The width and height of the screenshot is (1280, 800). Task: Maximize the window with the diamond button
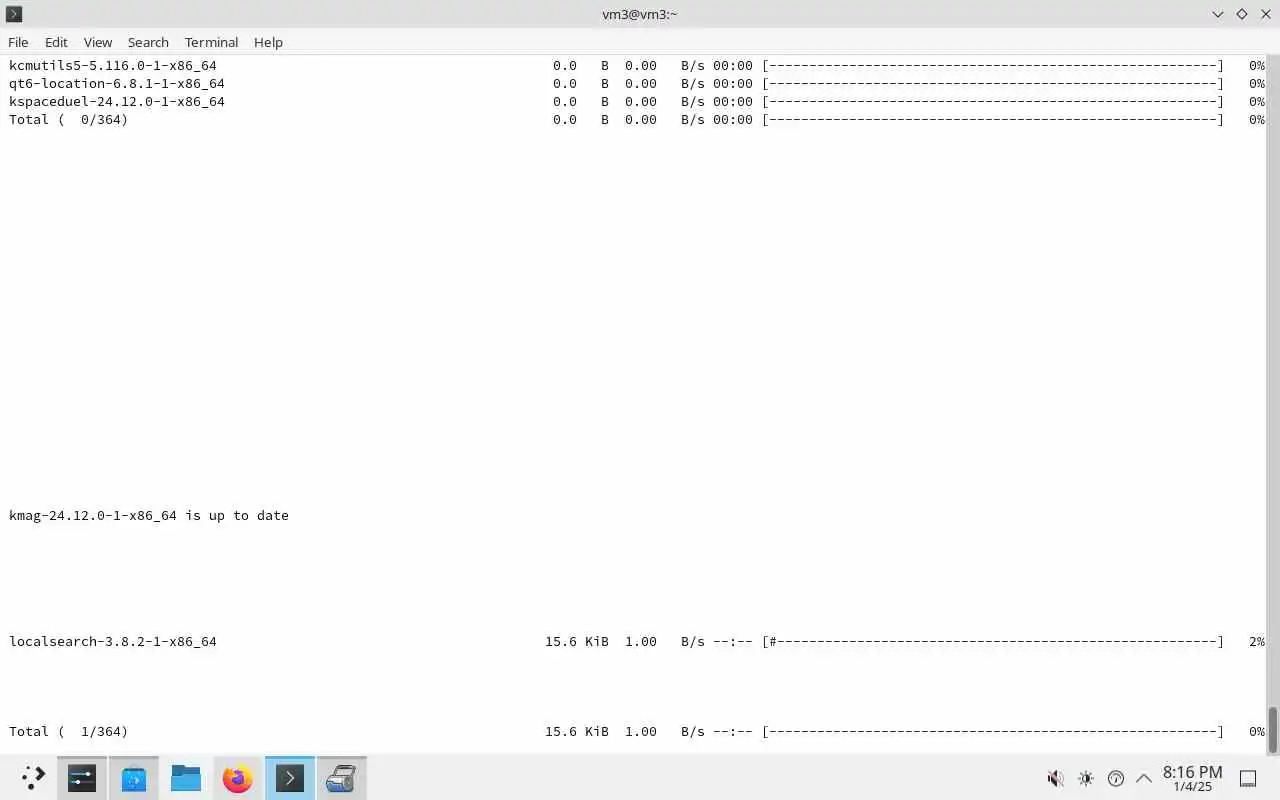coord(1241,14)
